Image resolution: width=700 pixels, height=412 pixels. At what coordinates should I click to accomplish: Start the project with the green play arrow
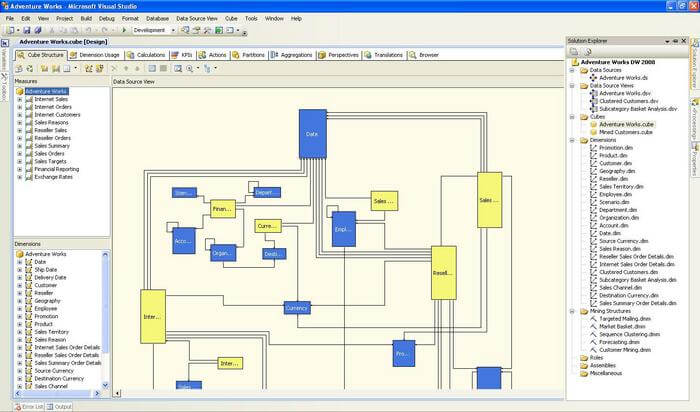[x=124, y=30]
